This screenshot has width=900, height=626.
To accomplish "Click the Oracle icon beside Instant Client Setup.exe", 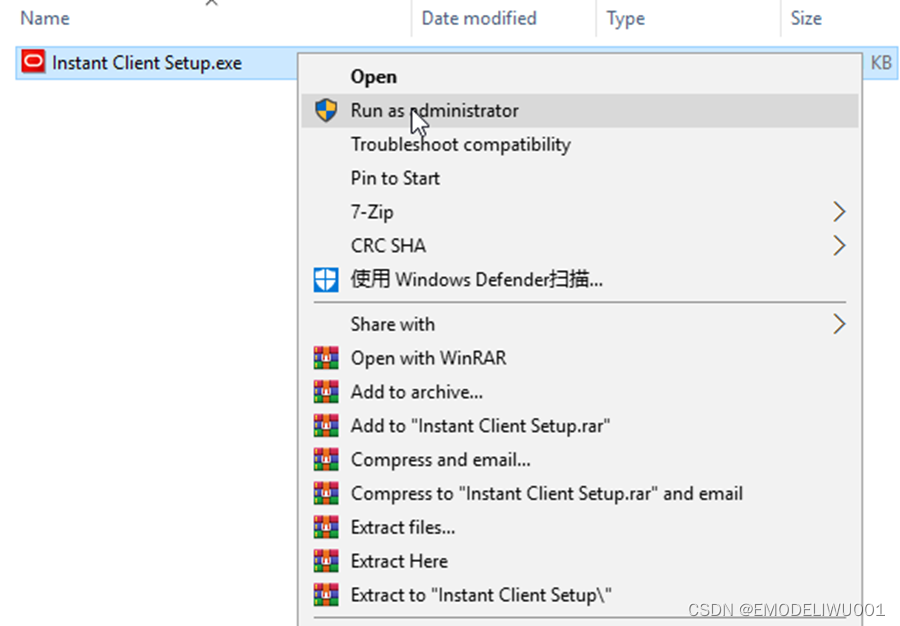I will [33, 63].
